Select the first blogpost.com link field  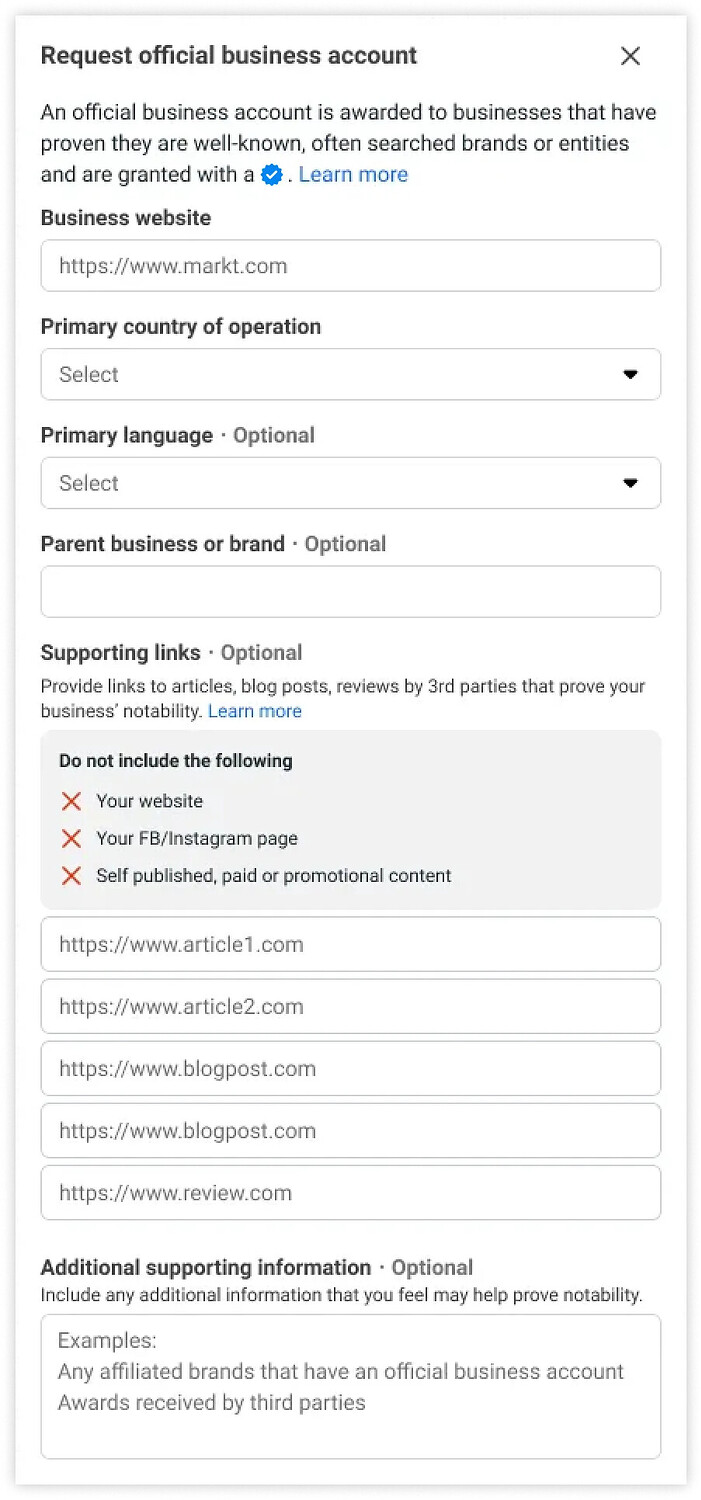click(x=350, y=1068)
